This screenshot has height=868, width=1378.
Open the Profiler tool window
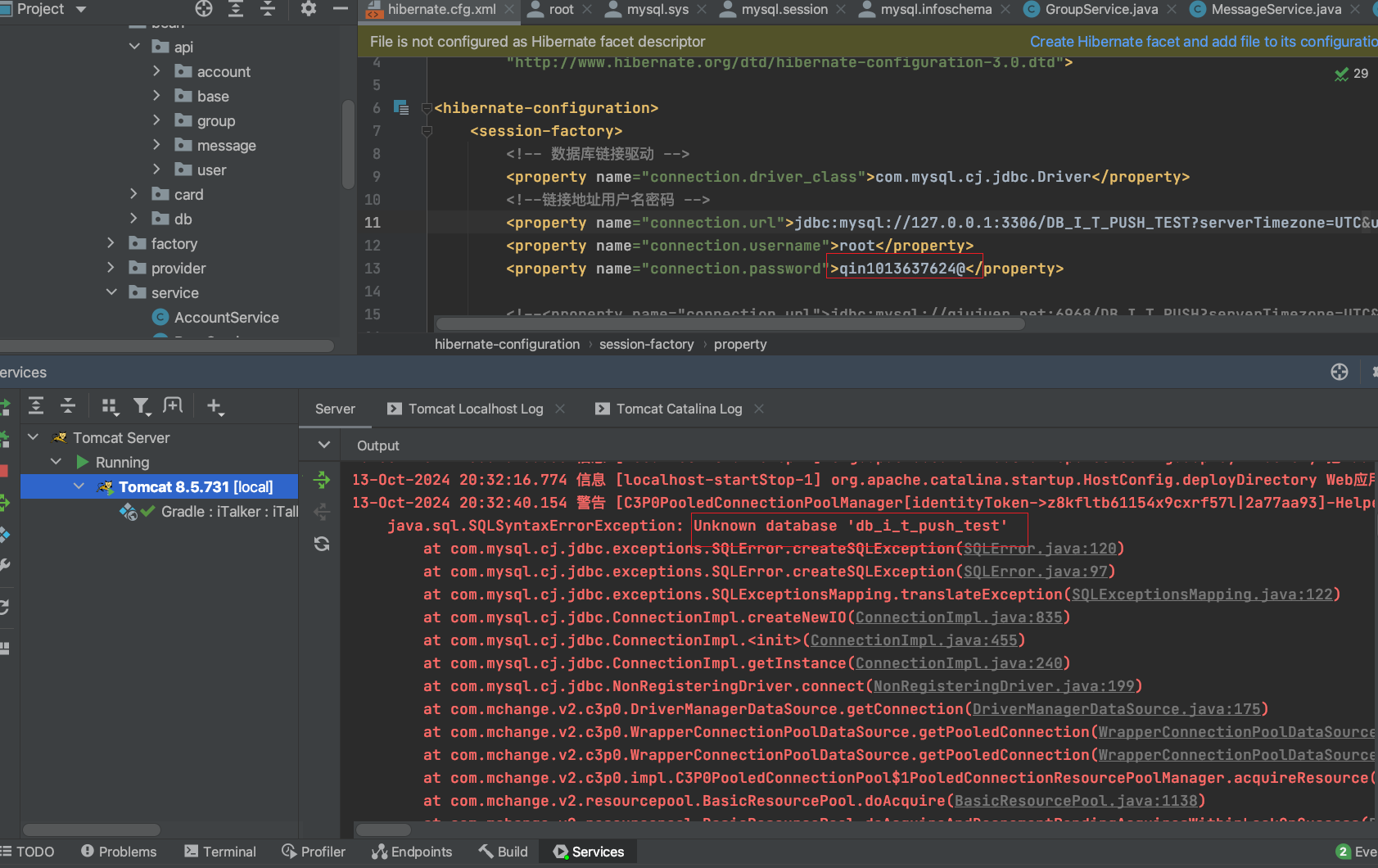314,852
